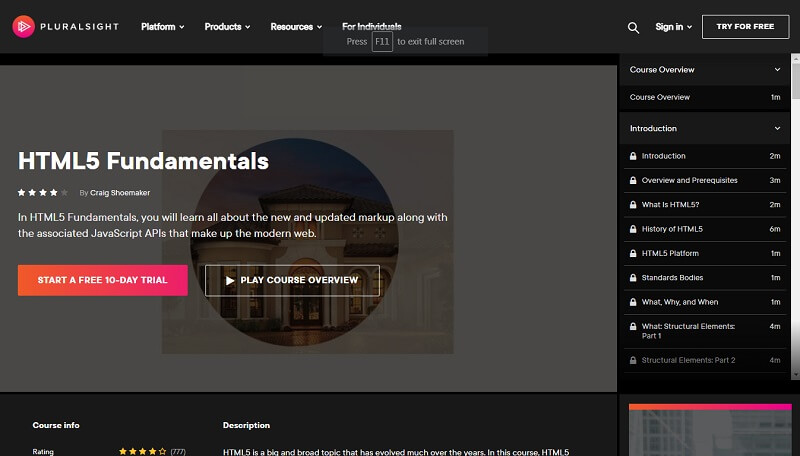Click the TRY FOR FREE button
The height and width of the screenshot is (456, 800).
pos(745,27)
